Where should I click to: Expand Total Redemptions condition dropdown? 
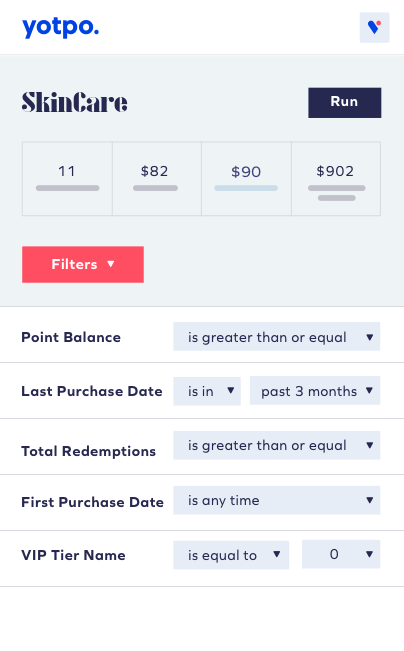(x=277, y=445)
